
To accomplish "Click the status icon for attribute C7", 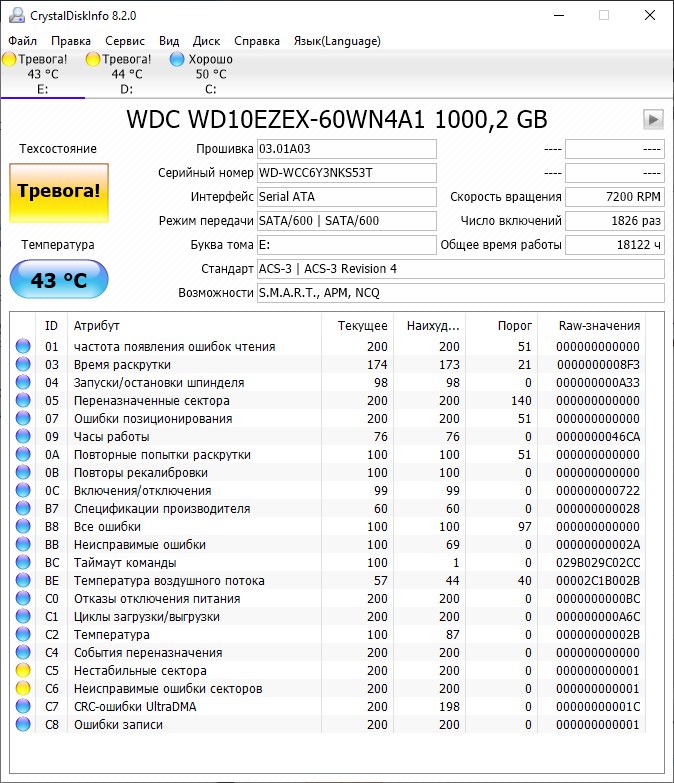I will click(23, 706).
